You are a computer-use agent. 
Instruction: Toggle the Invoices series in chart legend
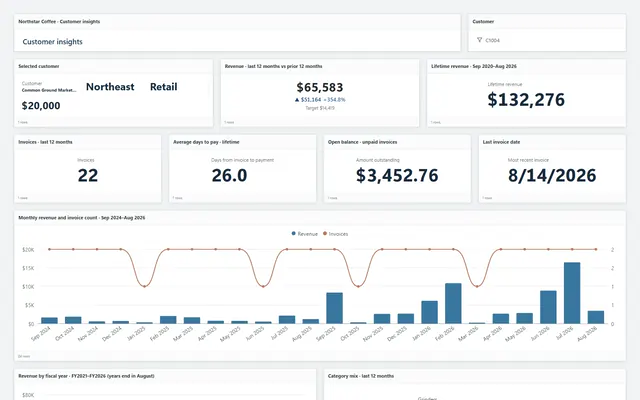[336, 234]
